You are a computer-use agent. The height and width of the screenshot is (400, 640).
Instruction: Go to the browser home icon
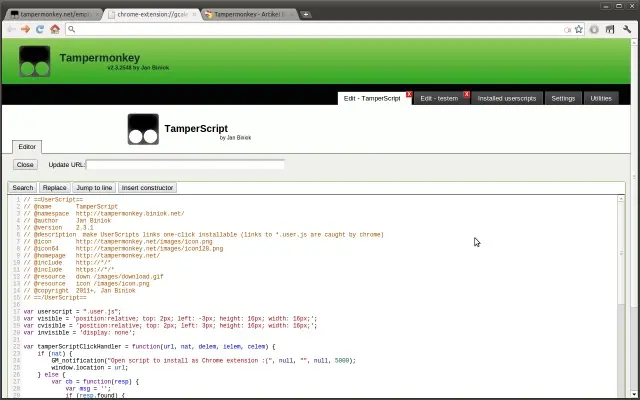(55, 29)
